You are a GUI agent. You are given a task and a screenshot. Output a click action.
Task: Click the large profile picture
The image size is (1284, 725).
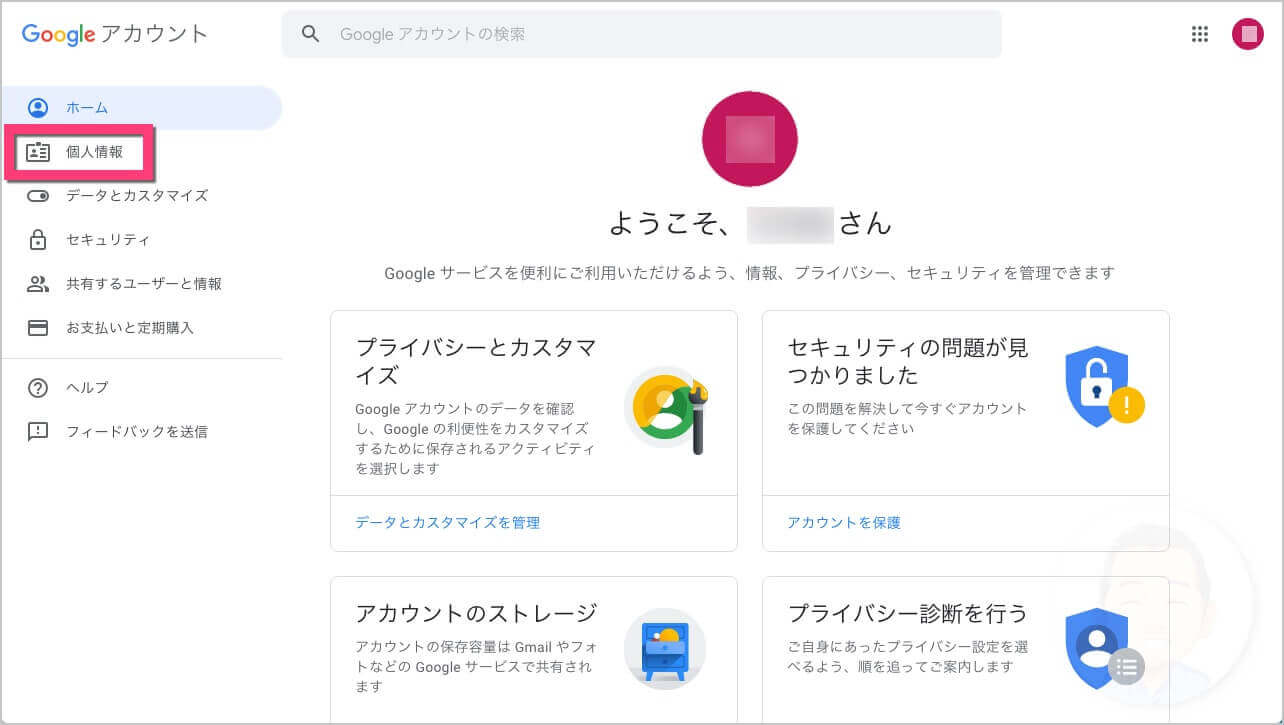750,139
